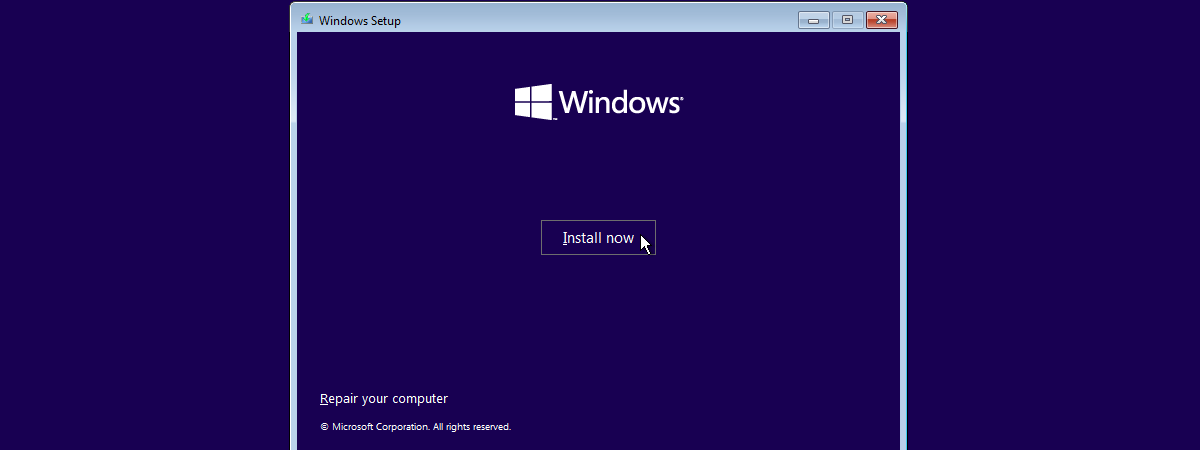Click the Microsoft Corporation copyright text
Image resolution: width=1200 pixels, height=450 pixels.
tap(415, 427)
